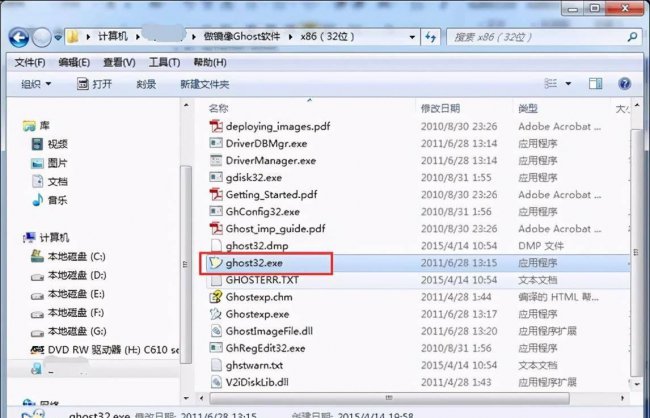Click the Ghostexp.exe file icon

(216, 314)
